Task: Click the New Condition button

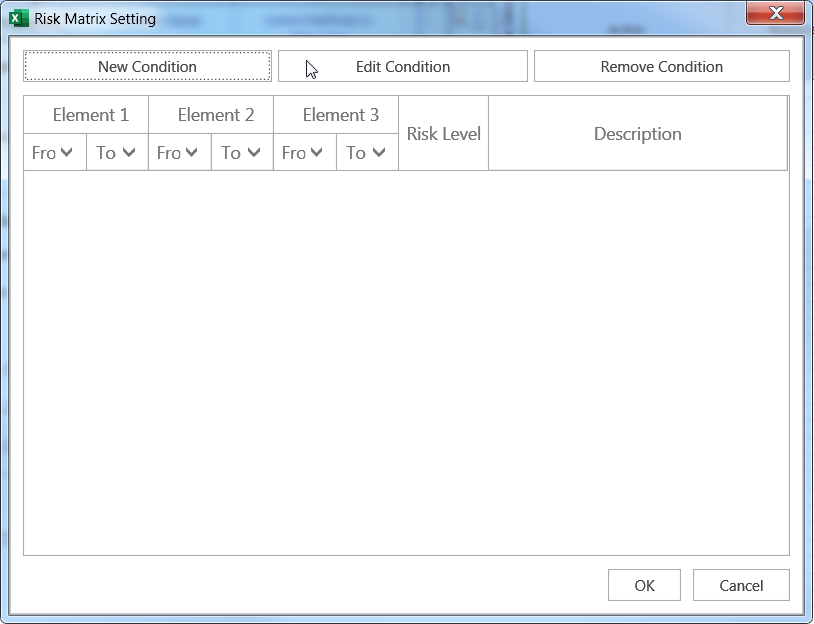Action: tap(147, 67)
